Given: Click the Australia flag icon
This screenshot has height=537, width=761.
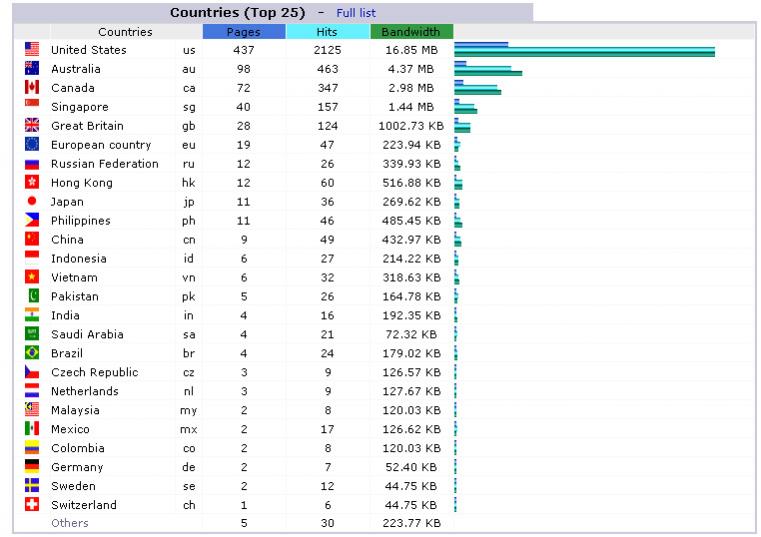Looking at the screenshot, I should (x=32, y=68).
